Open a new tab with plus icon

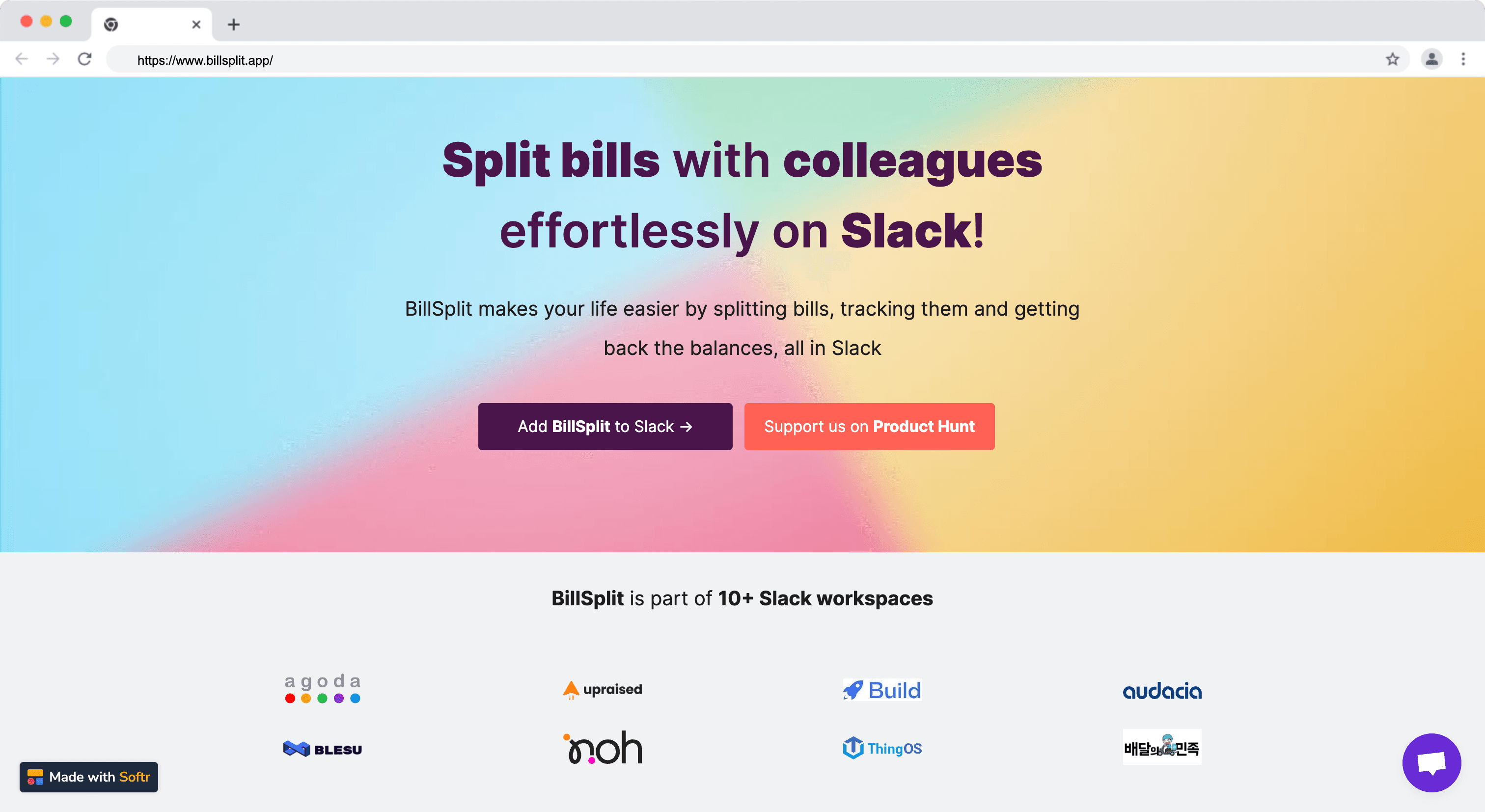[x=233, y=24]
